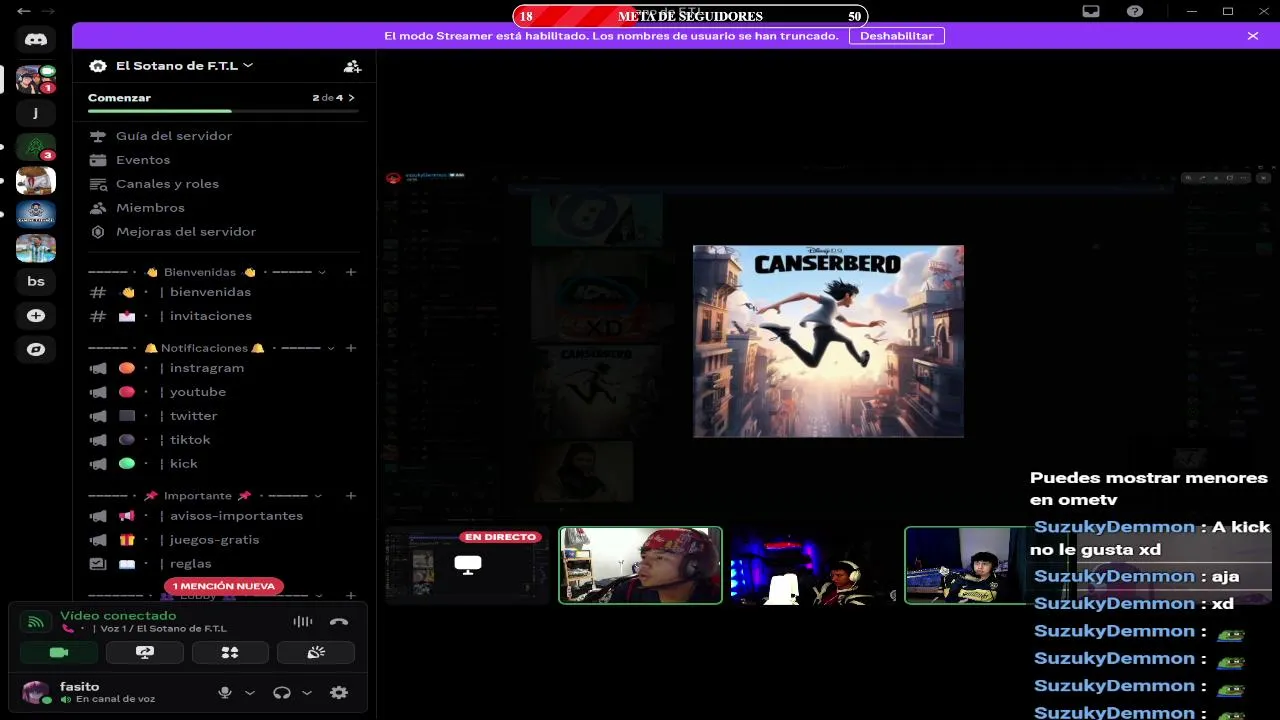Open the server labeled bs
This screenshot has width=1280, height=720.
(x=36, y=281)
